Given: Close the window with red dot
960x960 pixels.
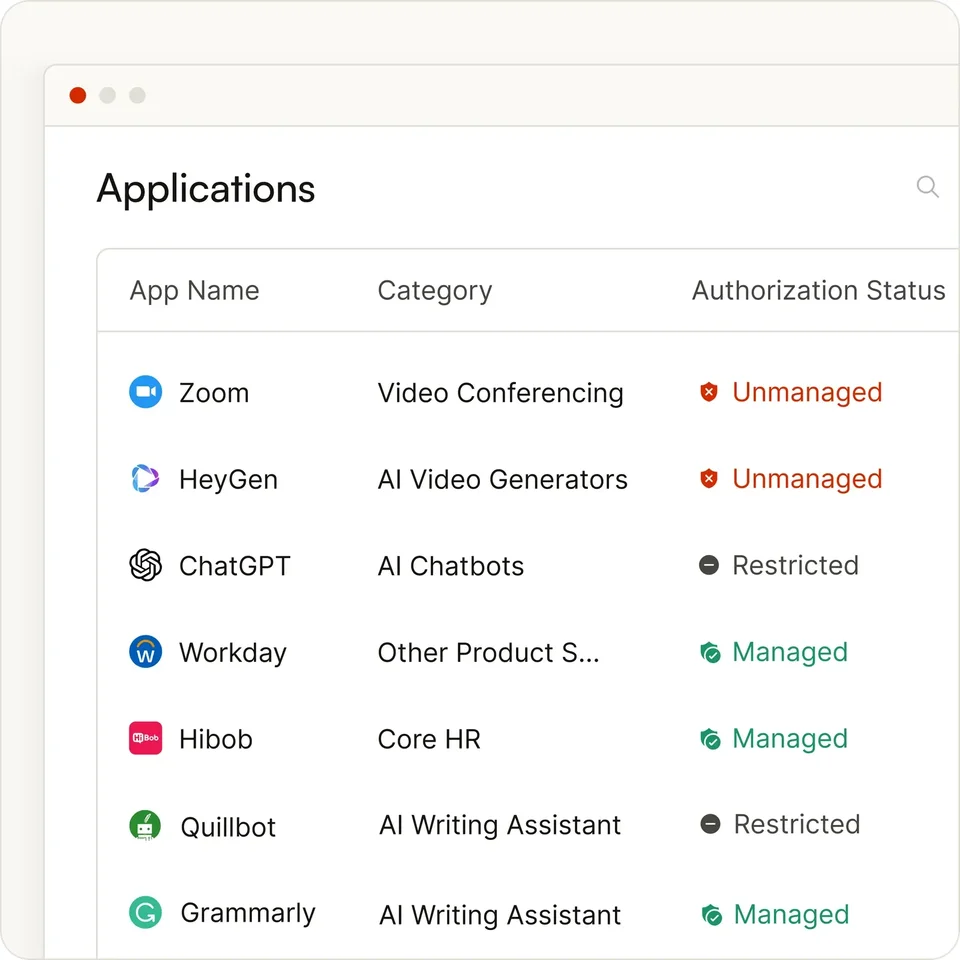Looking at the screenshot, I should pyautogui.click(x=78, y=96).
